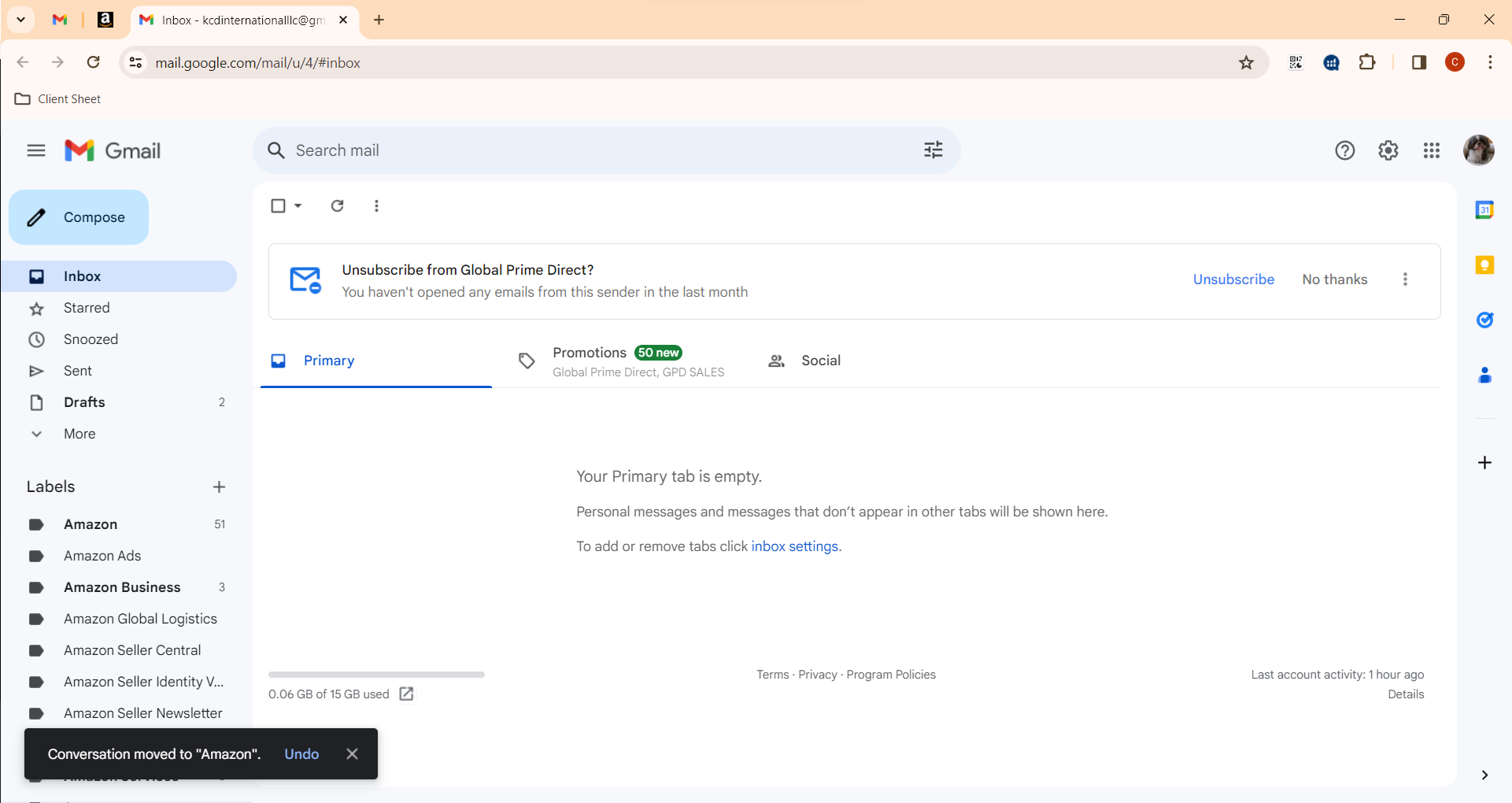Open Google Contacts side panel icon
Screen dimensions: 1512x803
1484,376
